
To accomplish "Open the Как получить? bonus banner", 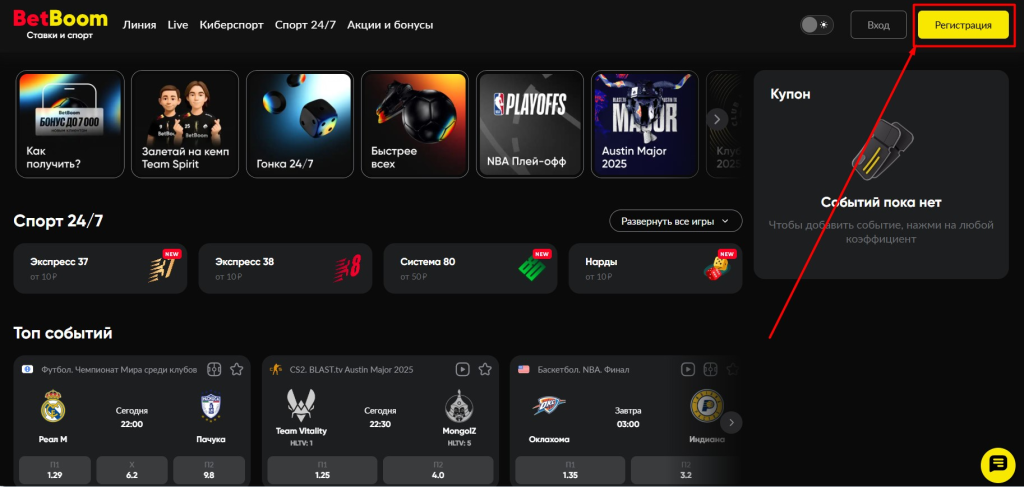I will 70,124.
